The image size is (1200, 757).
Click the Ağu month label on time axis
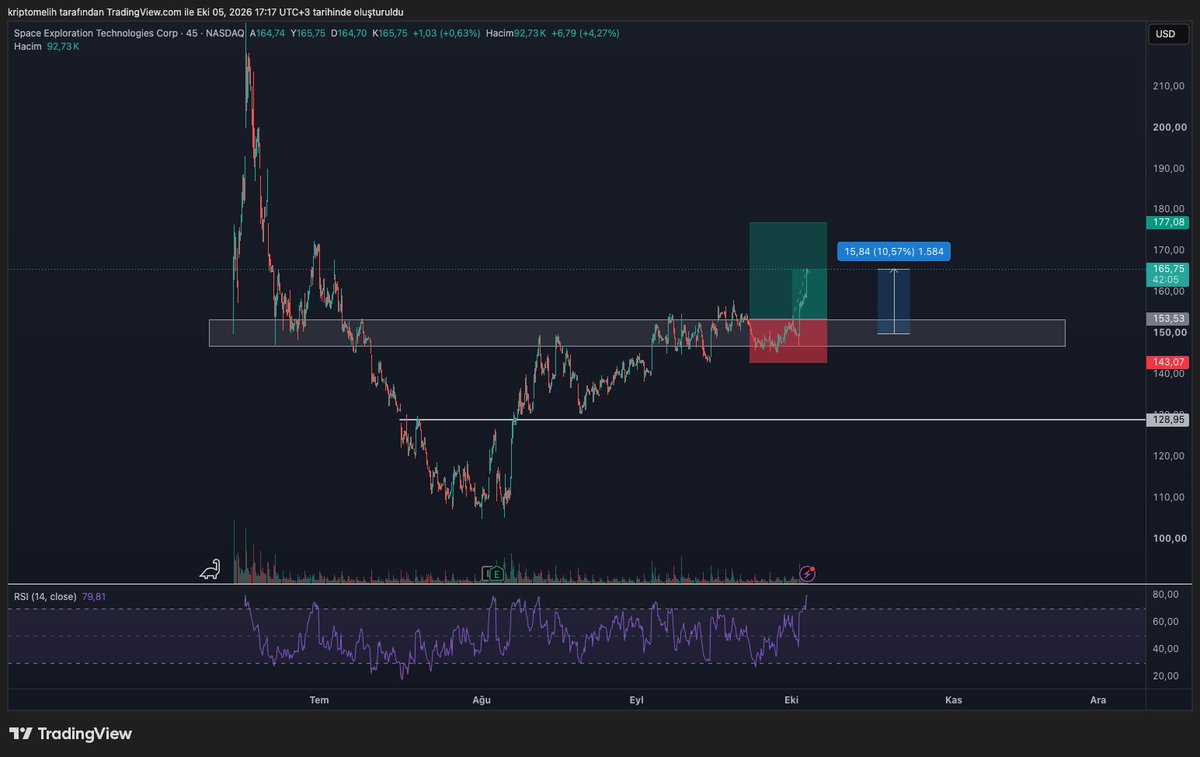point(482,700)
